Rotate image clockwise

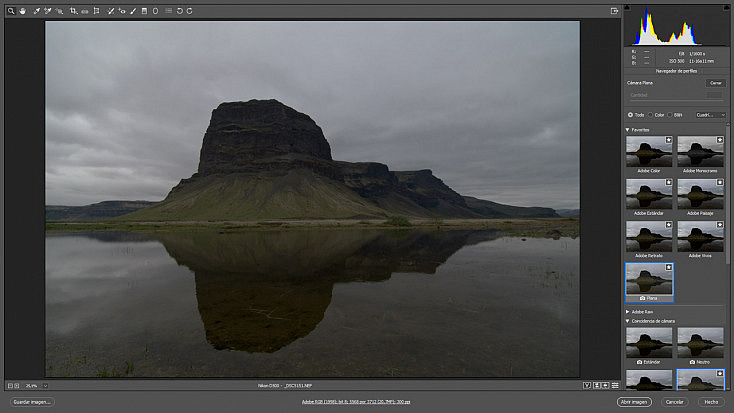click(190, 11)
